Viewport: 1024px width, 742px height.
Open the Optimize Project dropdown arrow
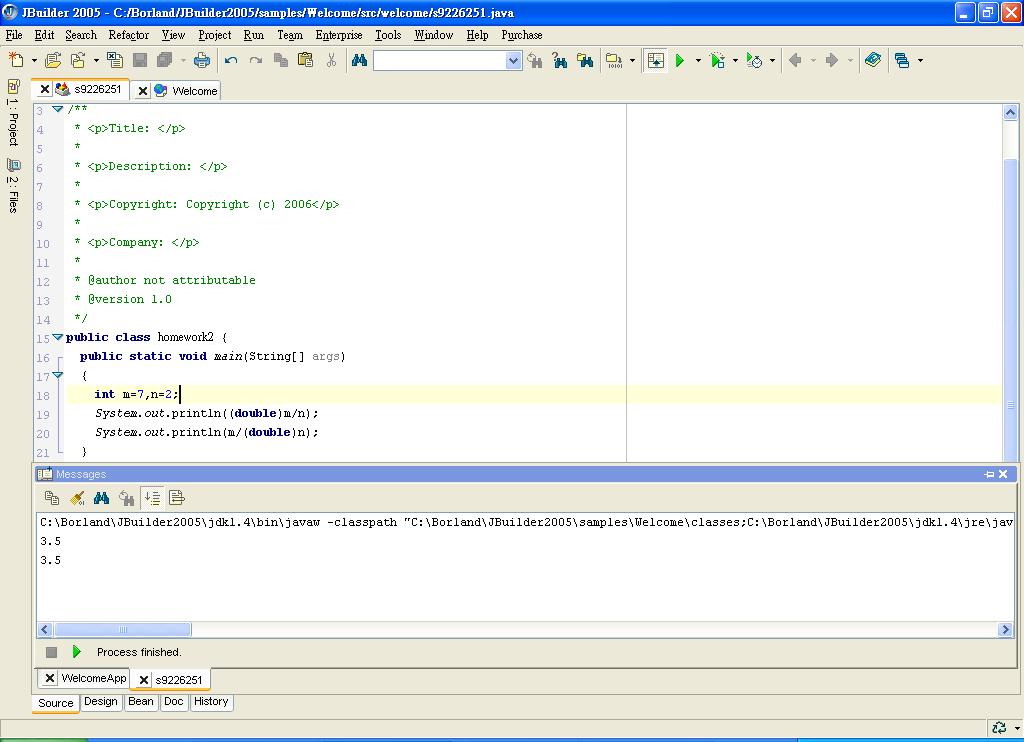773,61
